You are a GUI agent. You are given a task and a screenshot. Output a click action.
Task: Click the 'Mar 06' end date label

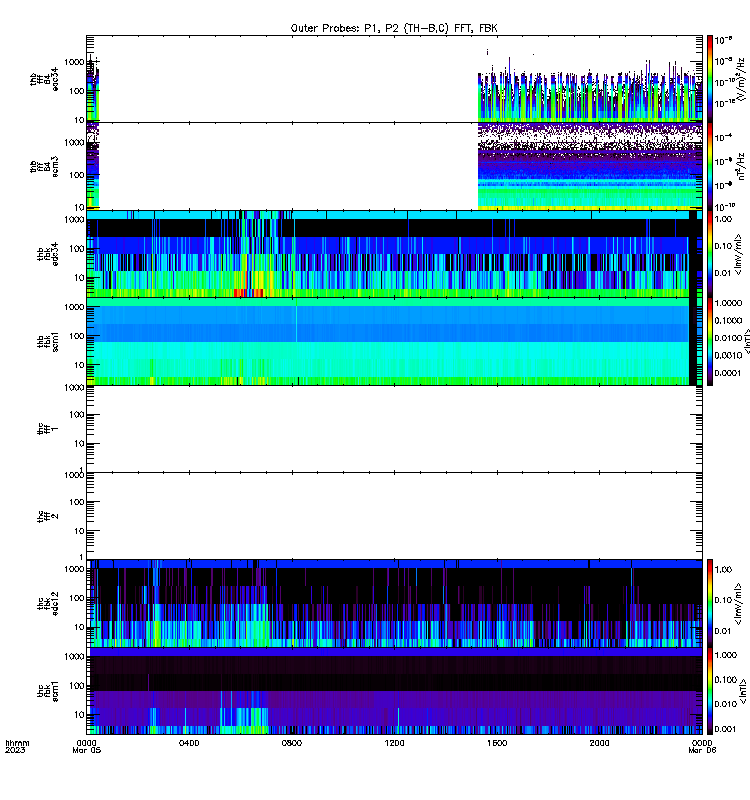702,750
